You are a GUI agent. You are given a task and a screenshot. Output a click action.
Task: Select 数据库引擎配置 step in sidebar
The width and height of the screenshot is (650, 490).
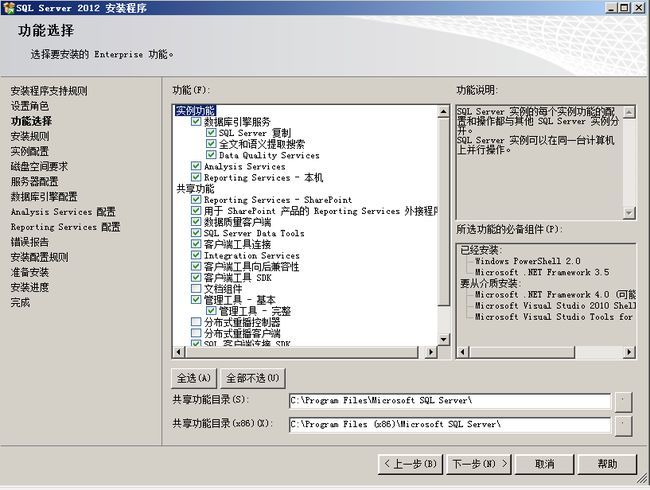coord(44,196)
